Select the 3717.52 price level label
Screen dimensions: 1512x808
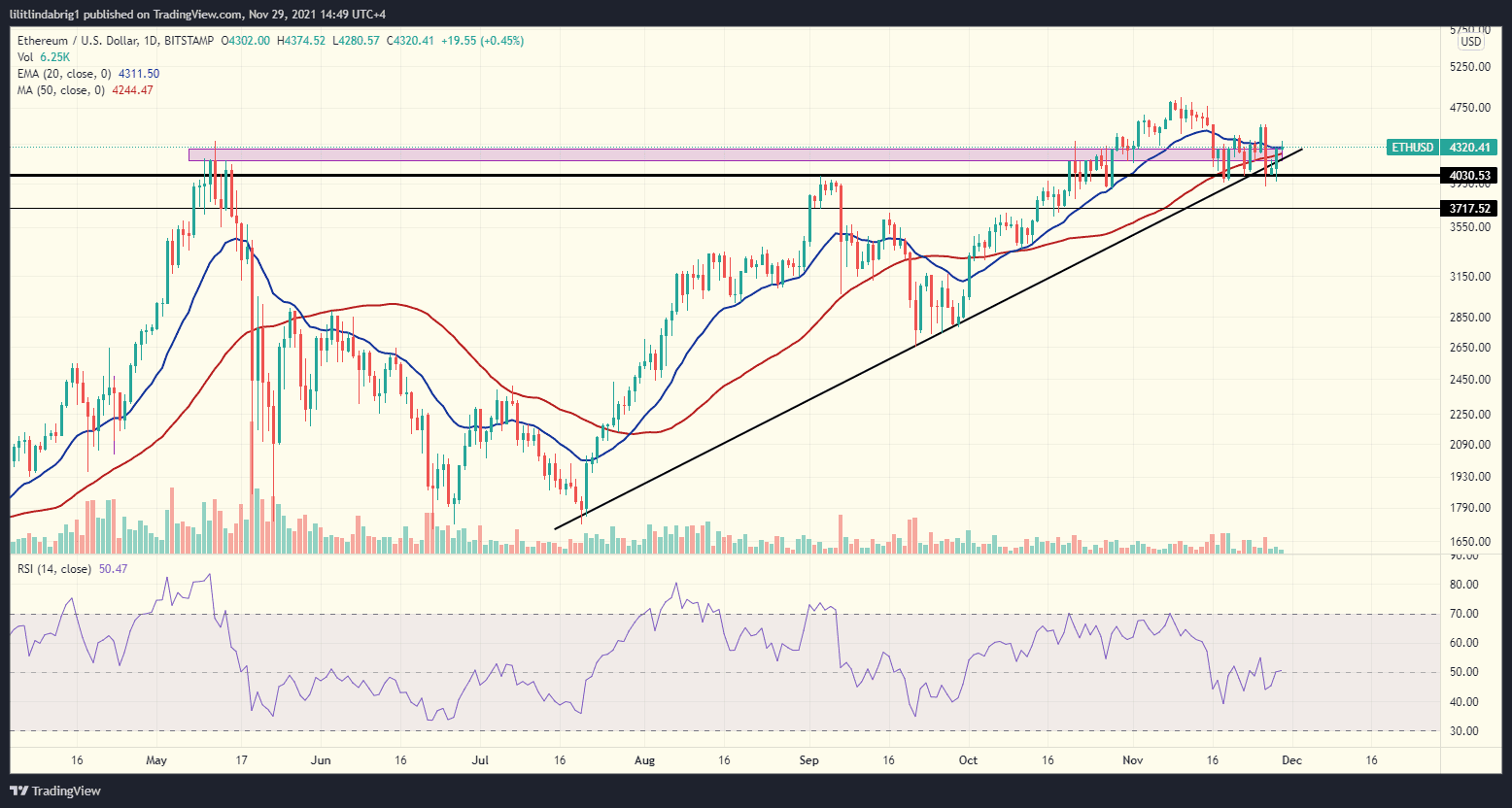1468,208
